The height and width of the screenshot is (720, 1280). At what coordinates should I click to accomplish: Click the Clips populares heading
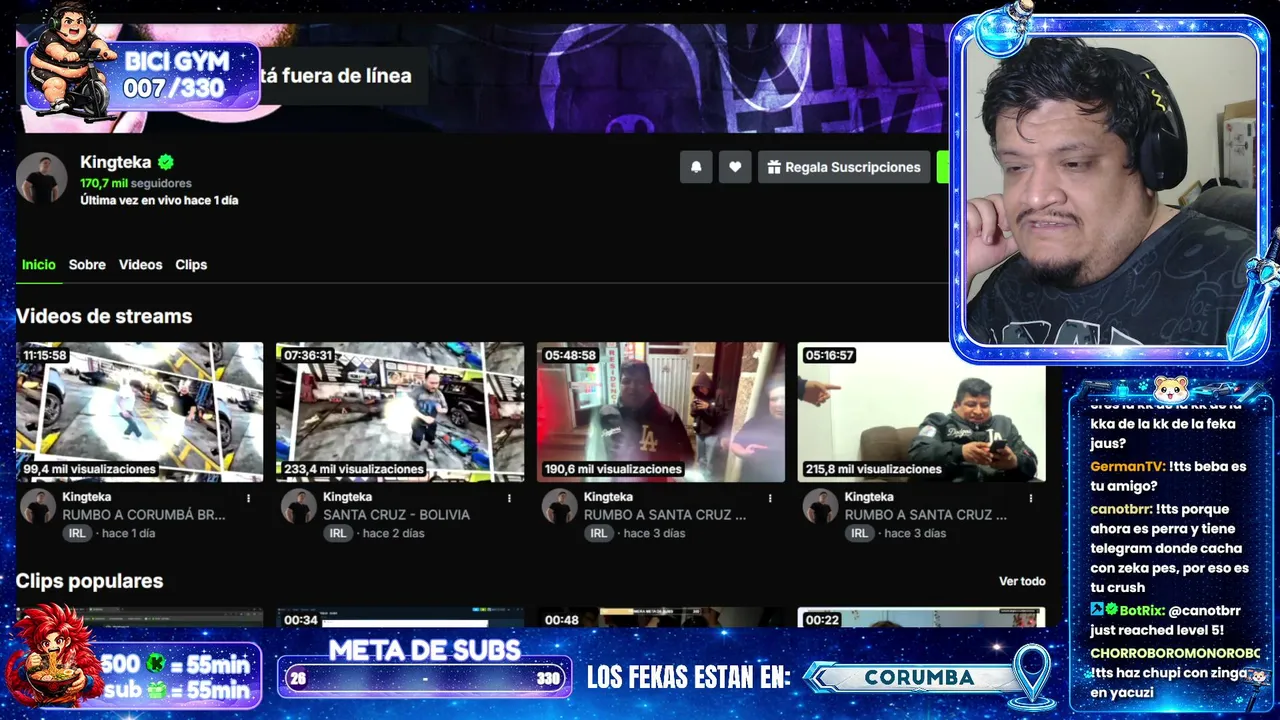coord(89,581)
